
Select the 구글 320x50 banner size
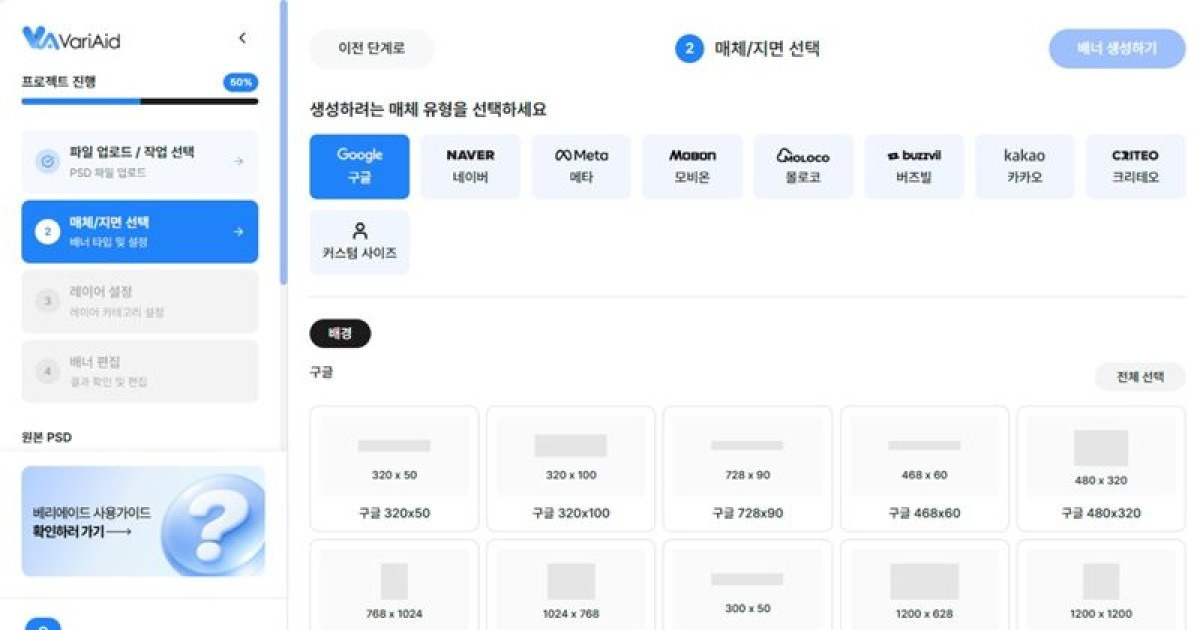coord(395,466)
